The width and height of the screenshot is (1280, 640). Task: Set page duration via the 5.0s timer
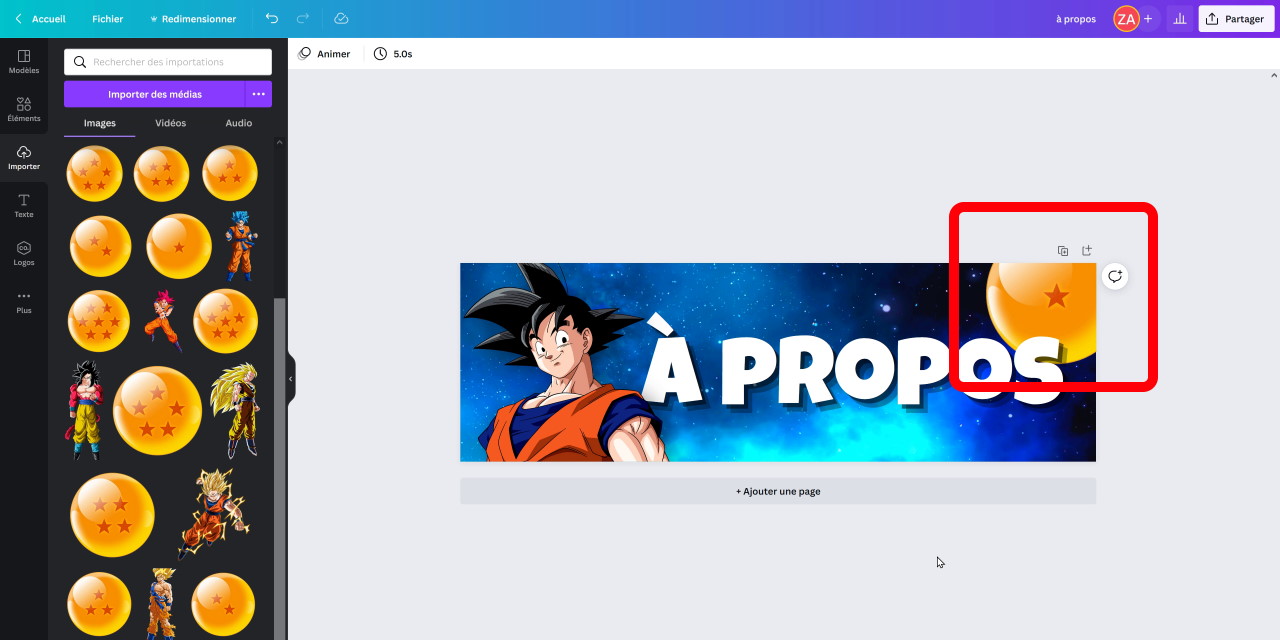(393, 54)
